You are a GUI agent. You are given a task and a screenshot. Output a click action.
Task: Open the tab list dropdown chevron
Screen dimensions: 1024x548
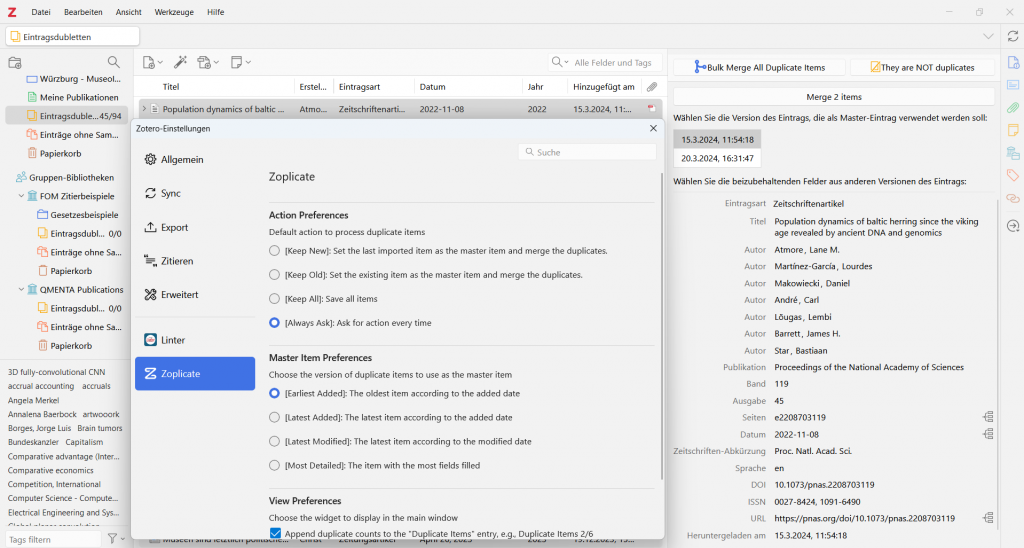(988, 37)
